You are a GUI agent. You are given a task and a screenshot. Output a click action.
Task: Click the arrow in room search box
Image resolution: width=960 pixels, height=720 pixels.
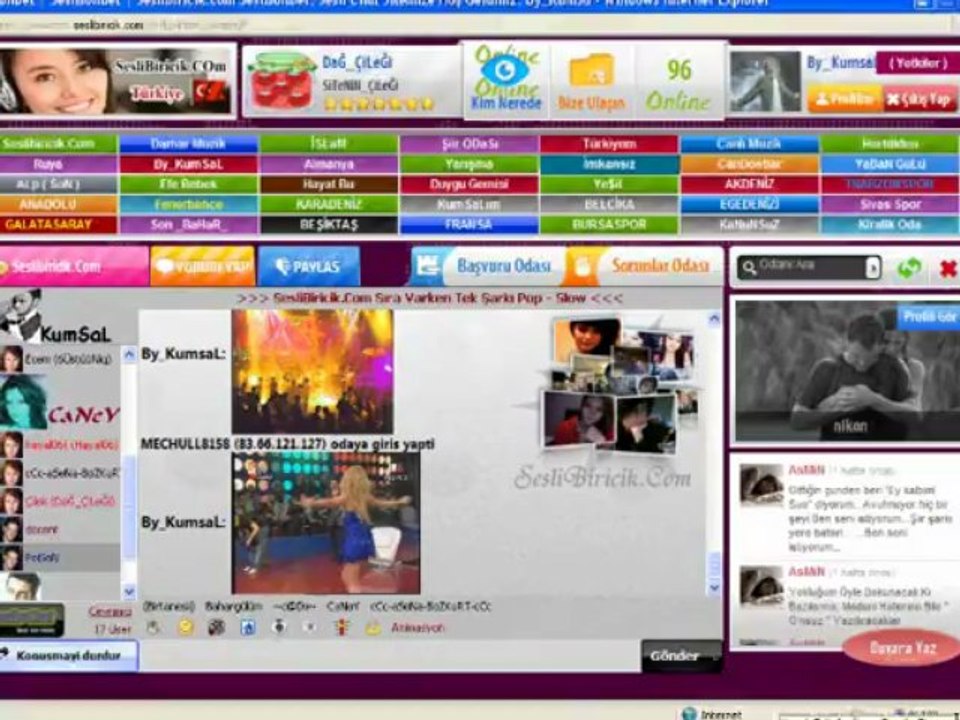pyautogui.click(x=872, y=268)
